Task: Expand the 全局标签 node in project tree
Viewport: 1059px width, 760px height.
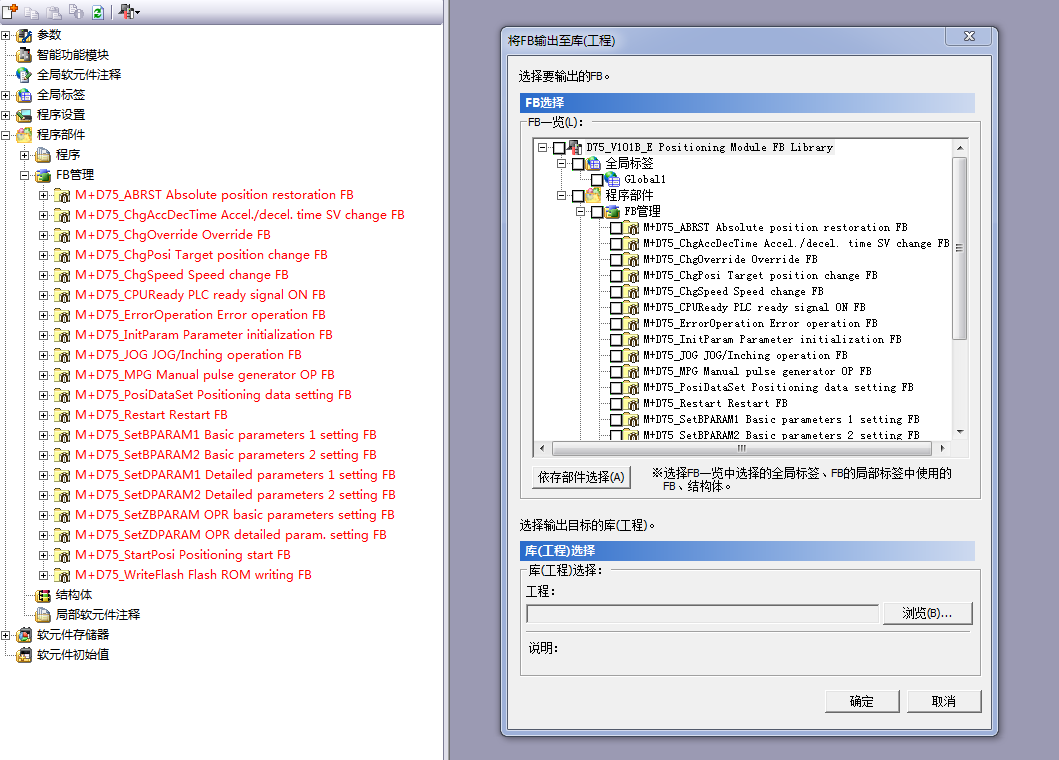Action: point(7,95)
